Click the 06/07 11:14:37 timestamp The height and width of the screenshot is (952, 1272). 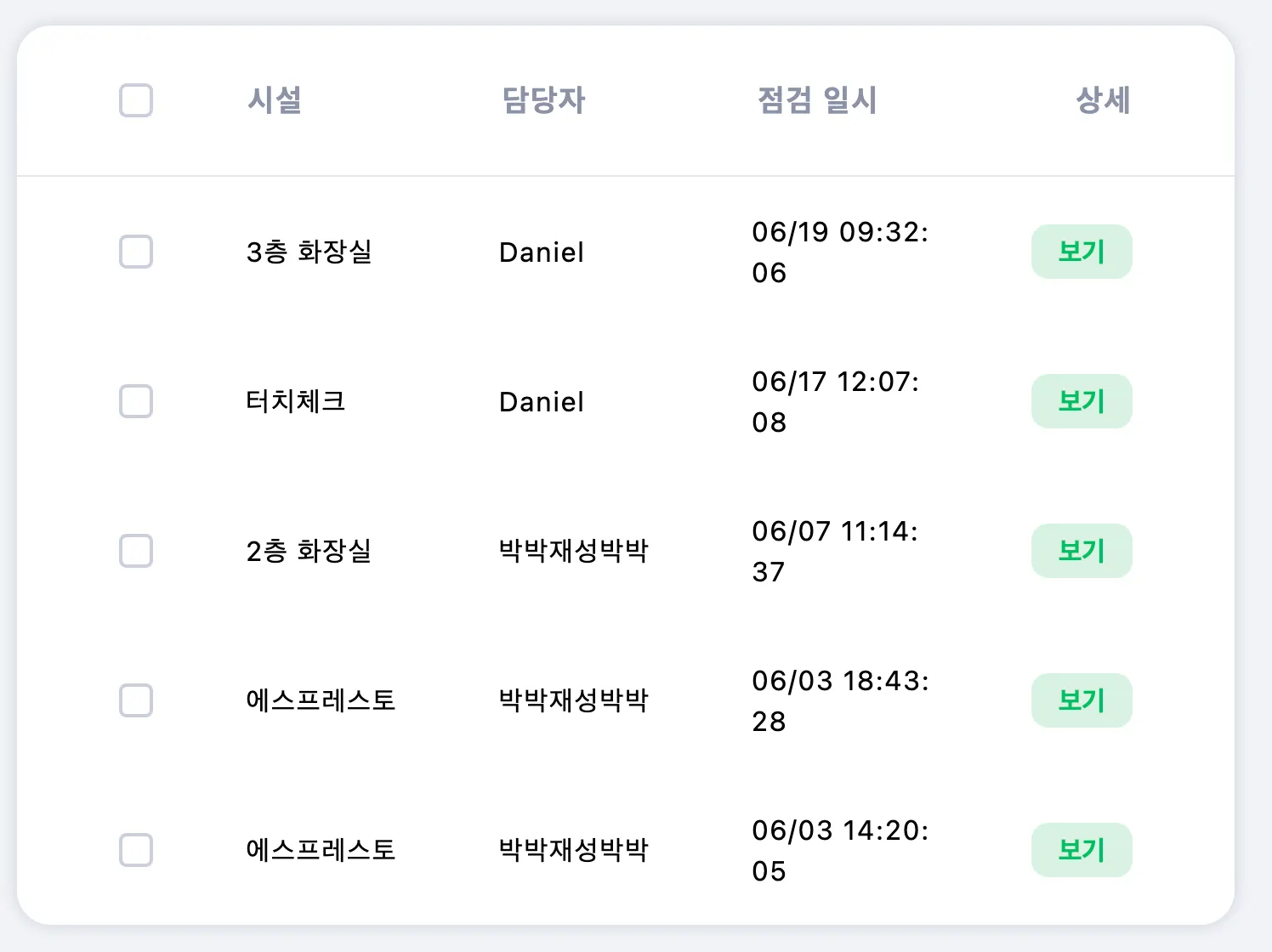tap(835, 551)
